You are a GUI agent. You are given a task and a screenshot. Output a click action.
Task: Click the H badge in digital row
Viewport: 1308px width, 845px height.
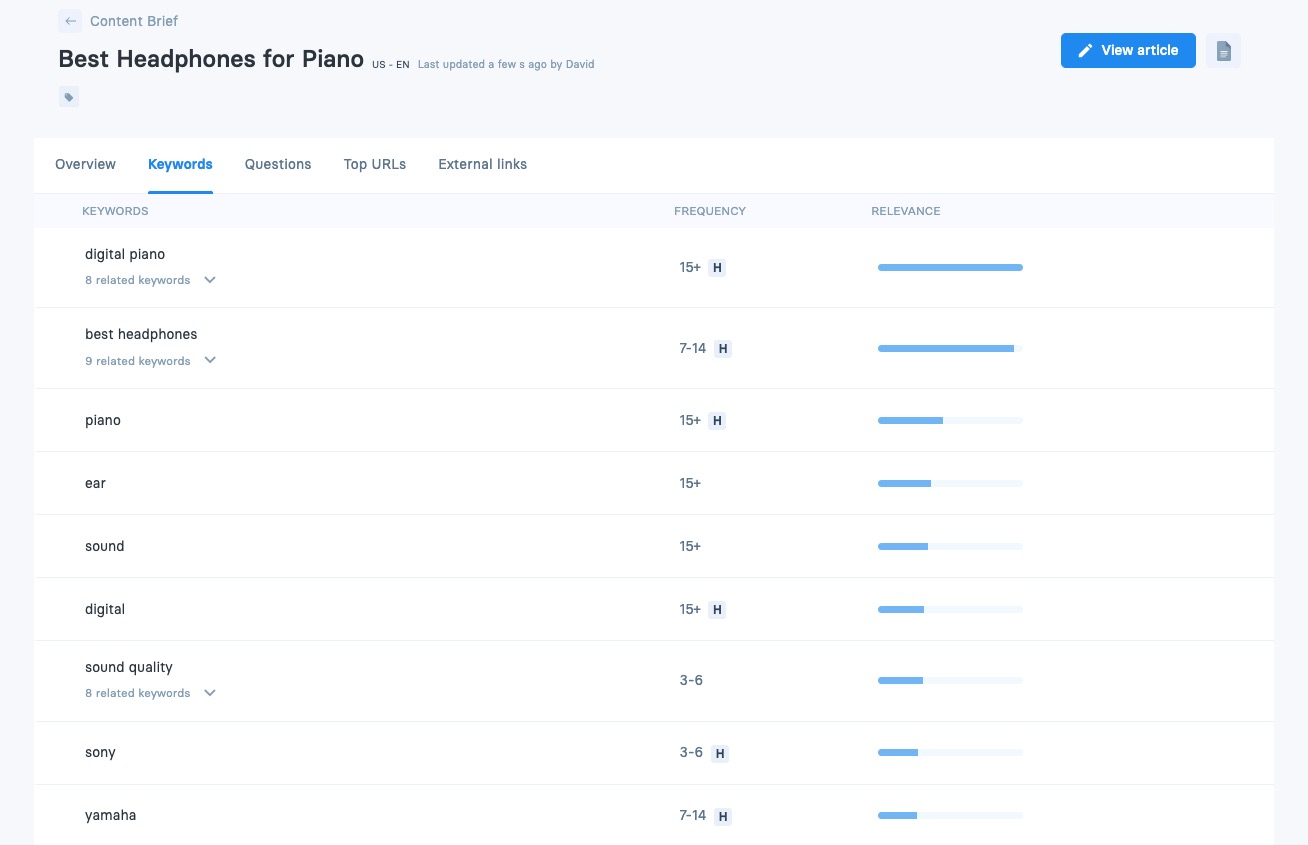click(x=716, y=610)
